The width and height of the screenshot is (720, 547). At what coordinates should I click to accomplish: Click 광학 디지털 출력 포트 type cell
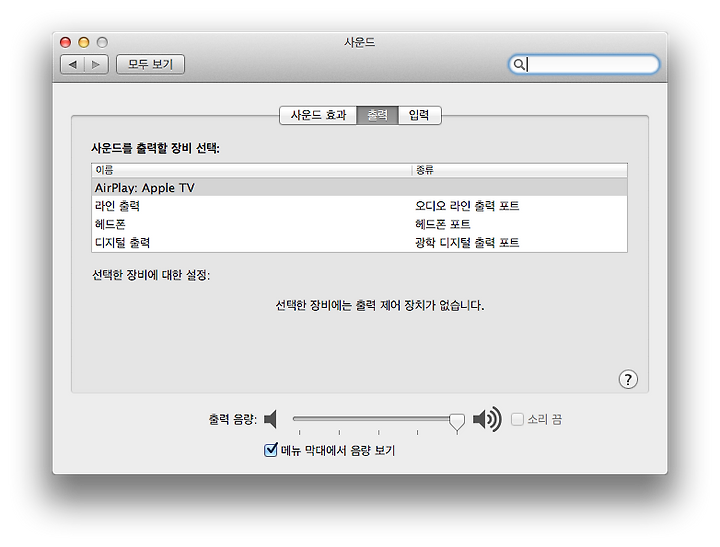pyautogui.click(x=467, y=242)
